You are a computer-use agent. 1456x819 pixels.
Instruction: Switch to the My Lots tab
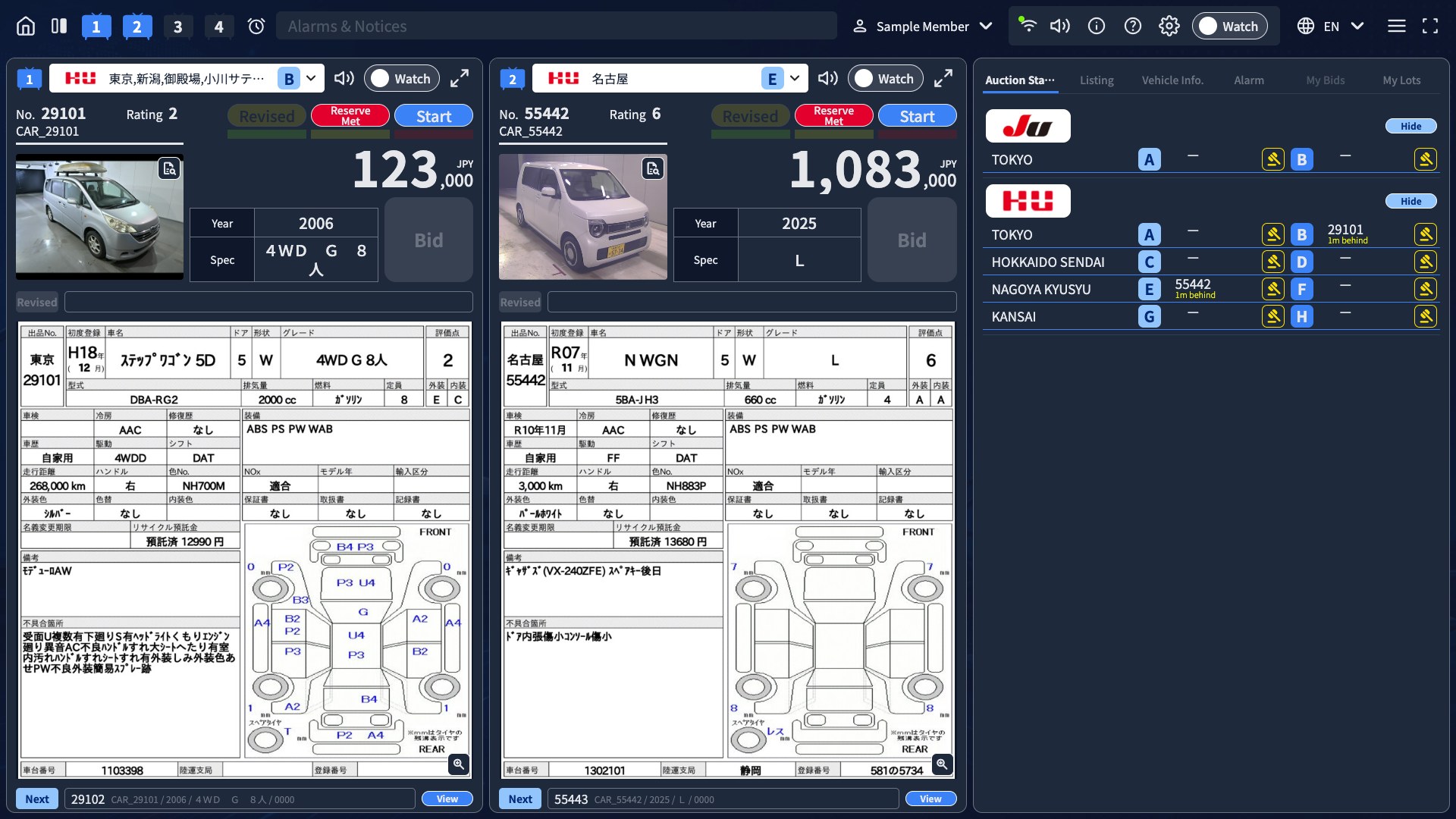point(1401,80)
